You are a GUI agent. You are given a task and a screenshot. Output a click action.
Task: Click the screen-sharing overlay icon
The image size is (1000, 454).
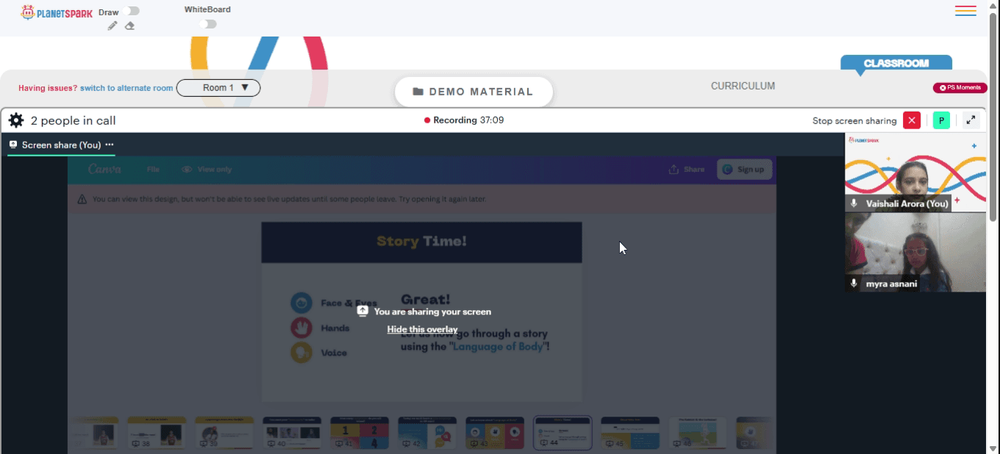(x=362, y=311)
